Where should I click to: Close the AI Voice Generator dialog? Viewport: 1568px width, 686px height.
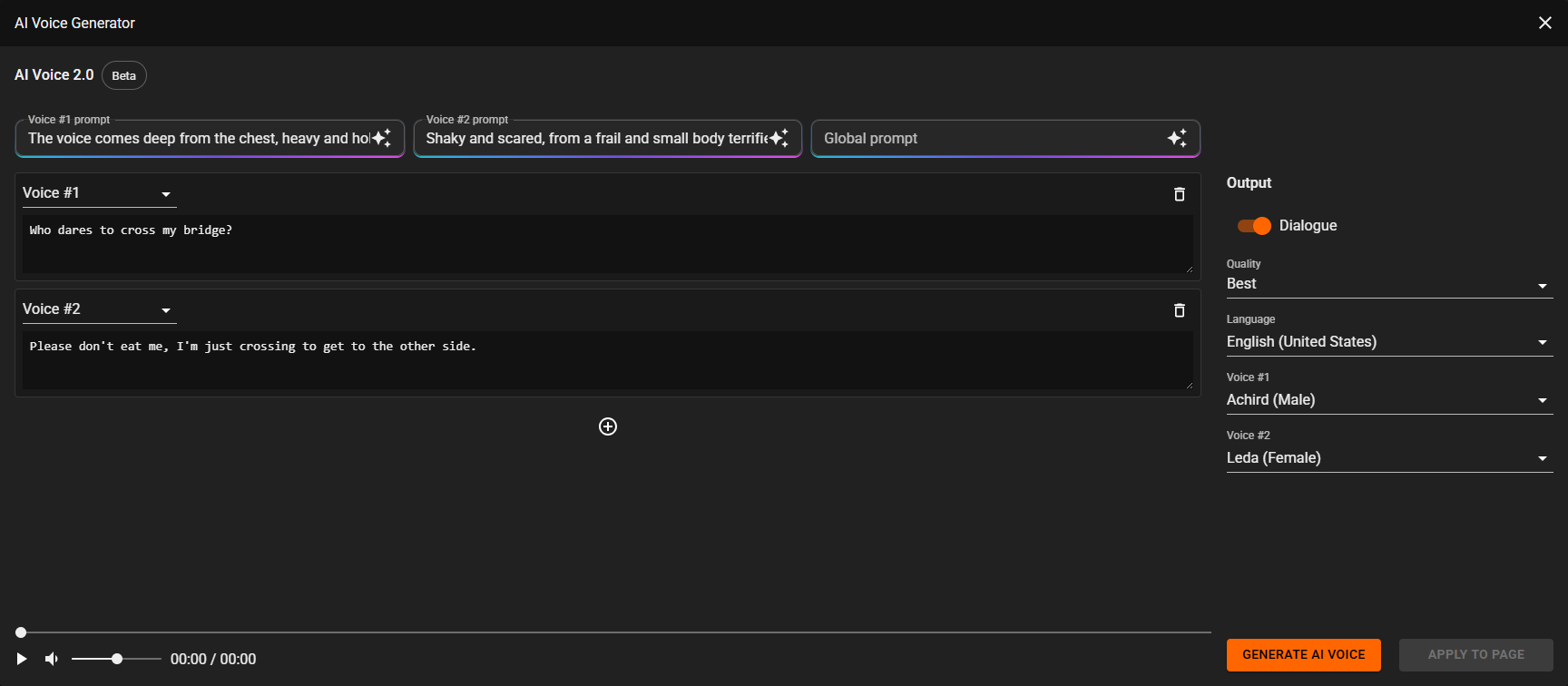click(x=1545, y=23)
